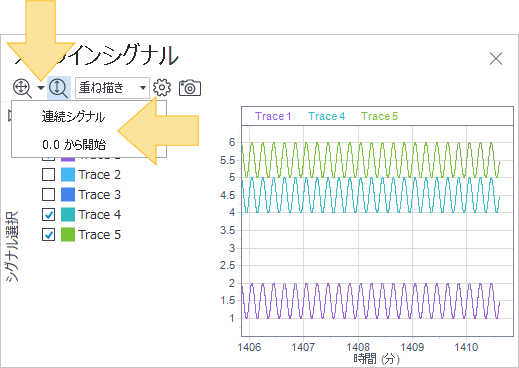Enable the Trace 2 checkbox
The height and width of the screenshot is (368, 519).
click(x=49, y=175)
